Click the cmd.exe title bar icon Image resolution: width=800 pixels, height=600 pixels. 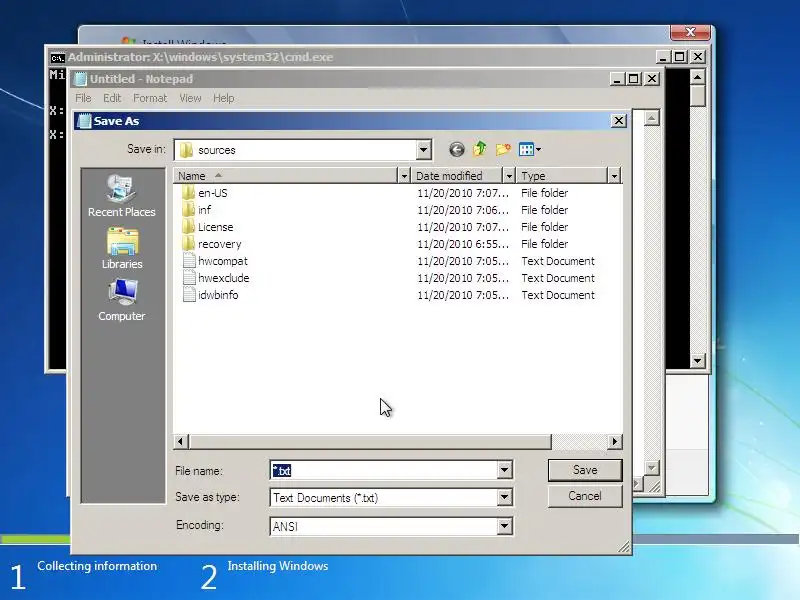[x=57, y=57]
